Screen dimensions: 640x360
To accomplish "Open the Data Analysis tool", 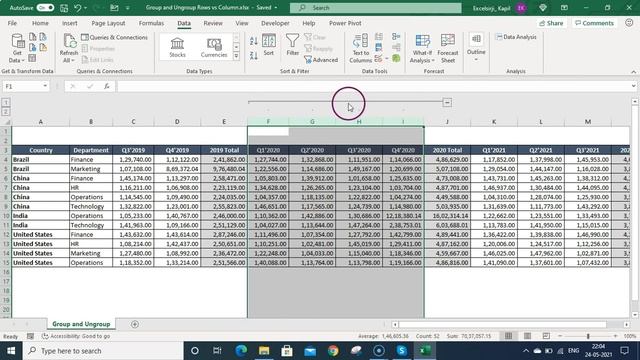I will point(516,37).
